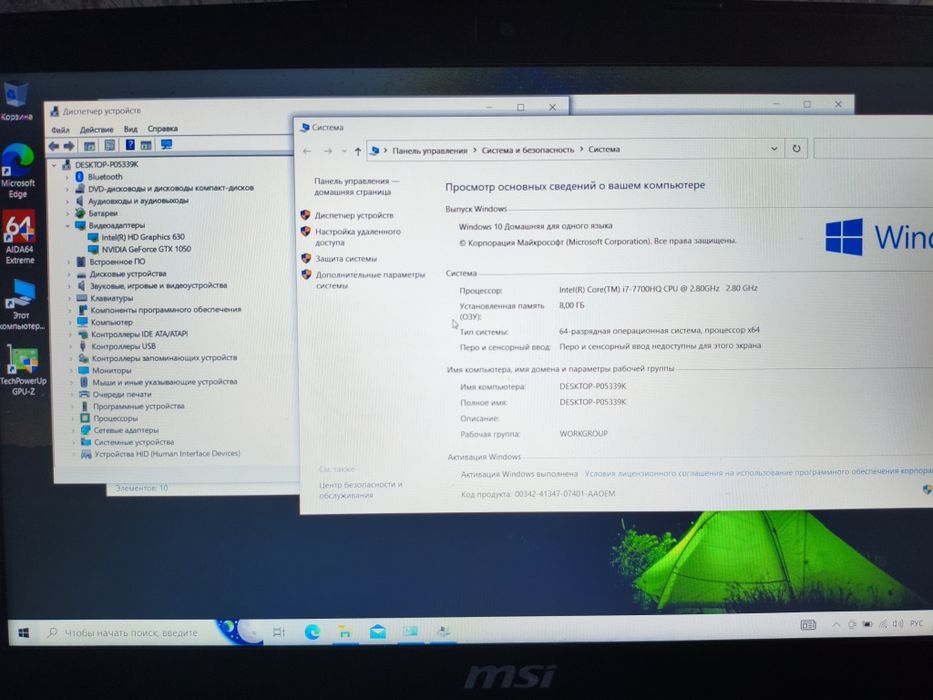
Task: Refresh the System window address bar
Action: (x=796, y=149)
